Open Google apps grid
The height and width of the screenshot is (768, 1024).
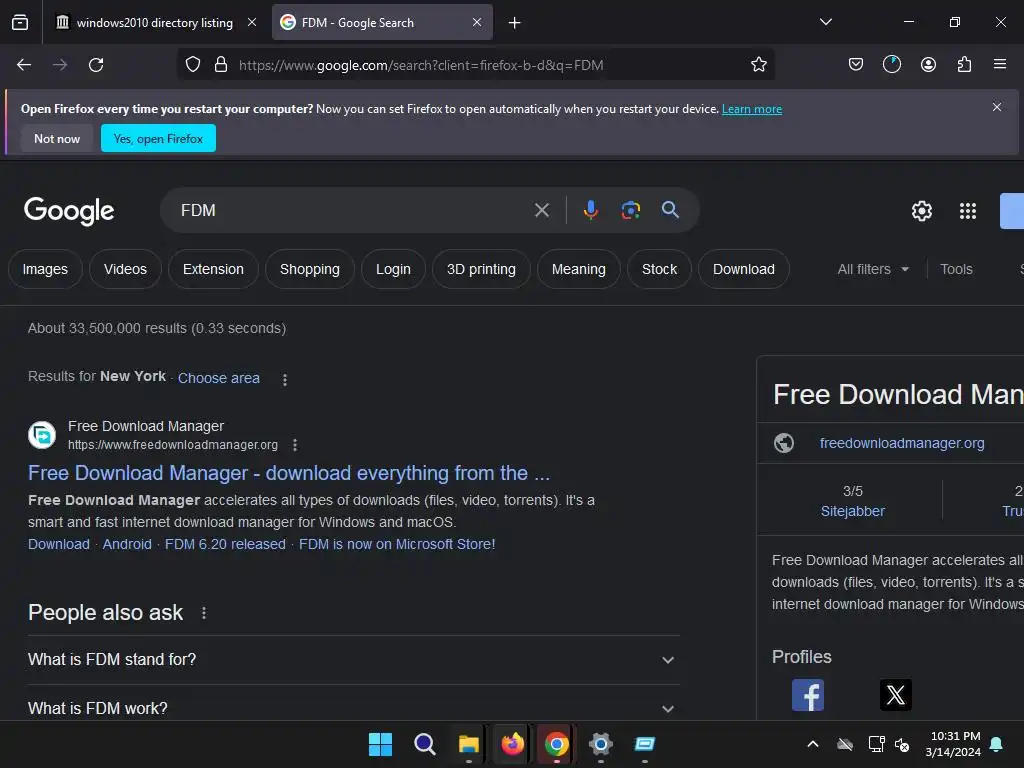coord(967,211)
